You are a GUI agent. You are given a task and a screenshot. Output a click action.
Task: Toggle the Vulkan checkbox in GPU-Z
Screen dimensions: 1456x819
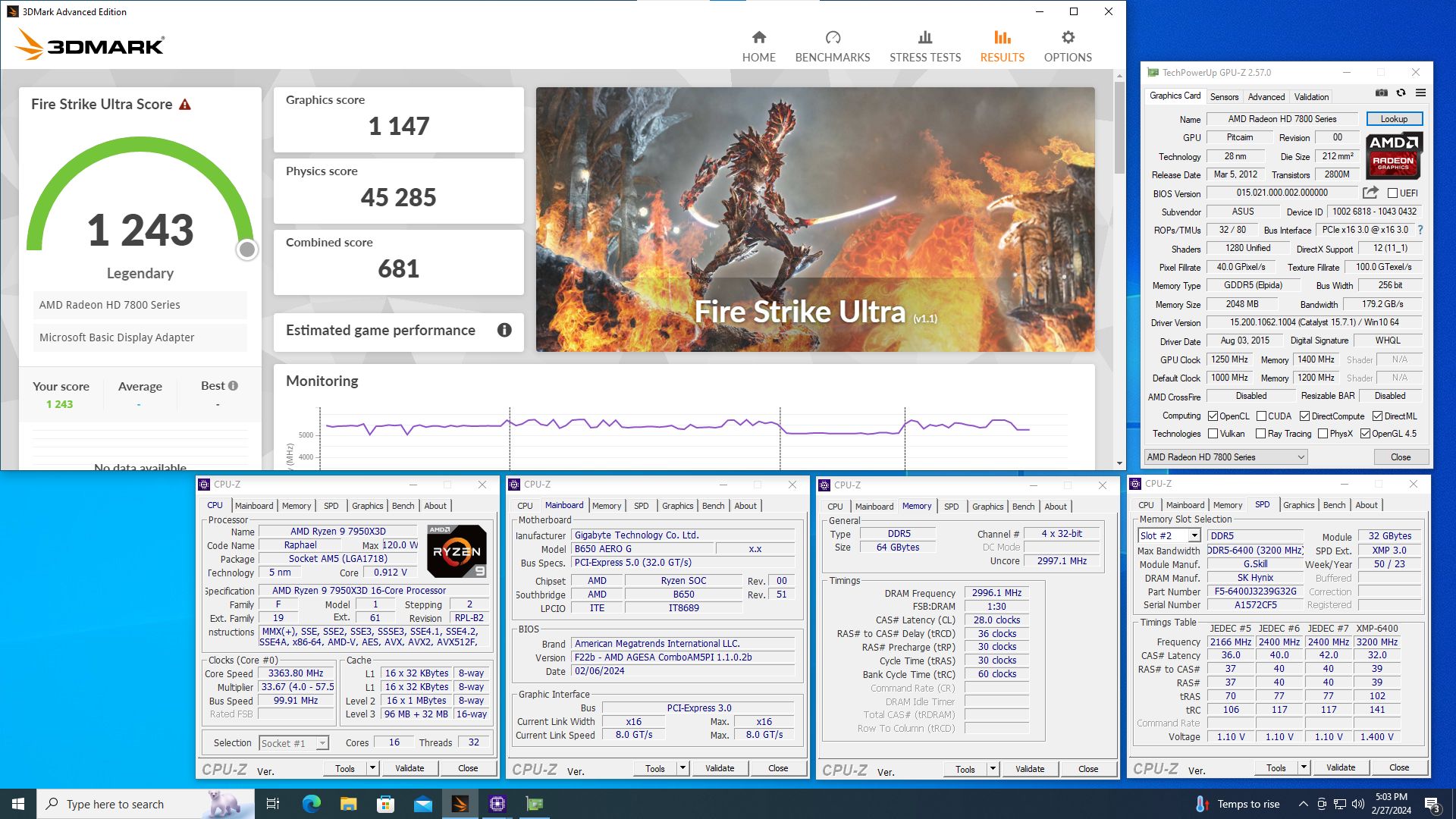click(x=1213, y=434)
